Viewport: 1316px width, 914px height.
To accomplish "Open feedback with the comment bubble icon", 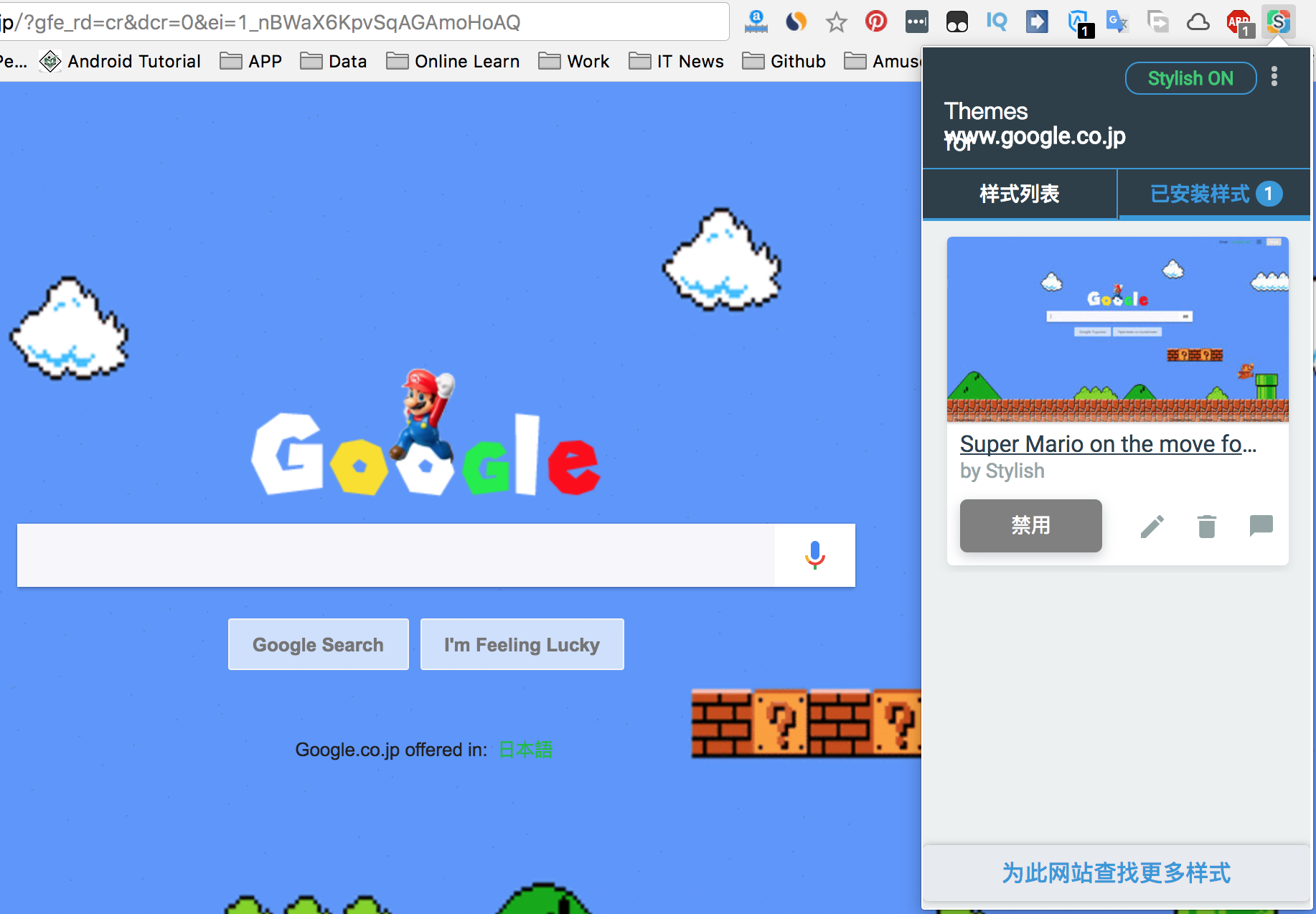I will 1261,527.
